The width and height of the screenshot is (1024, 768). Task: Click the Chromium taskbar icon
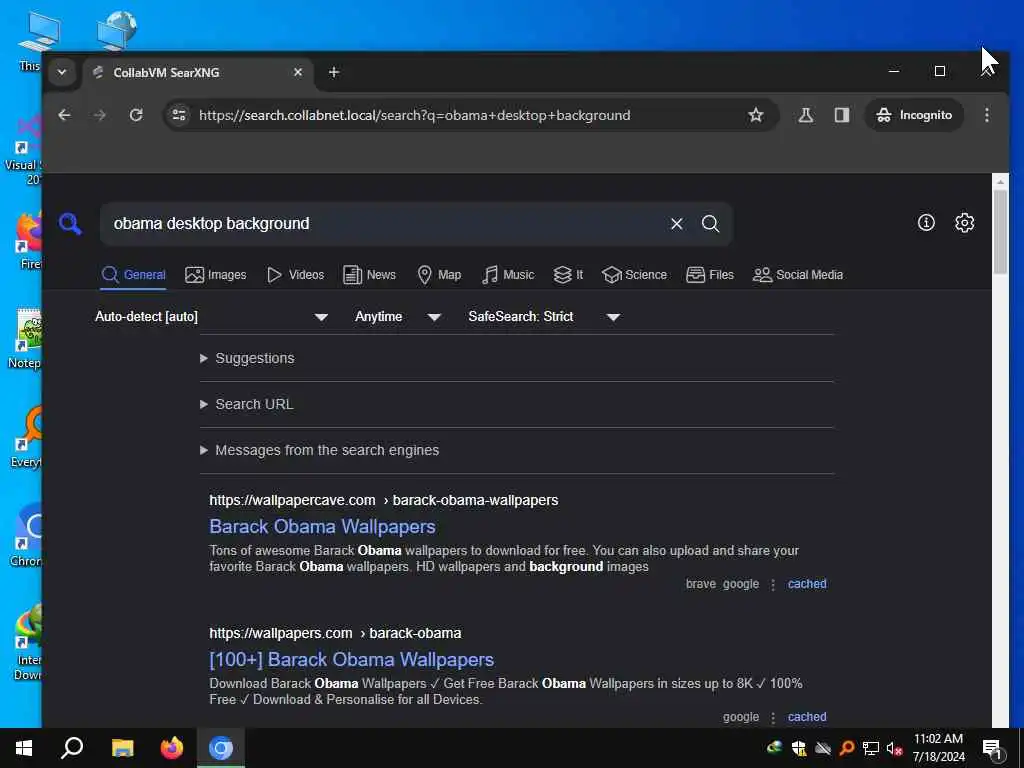pos(221,748)
